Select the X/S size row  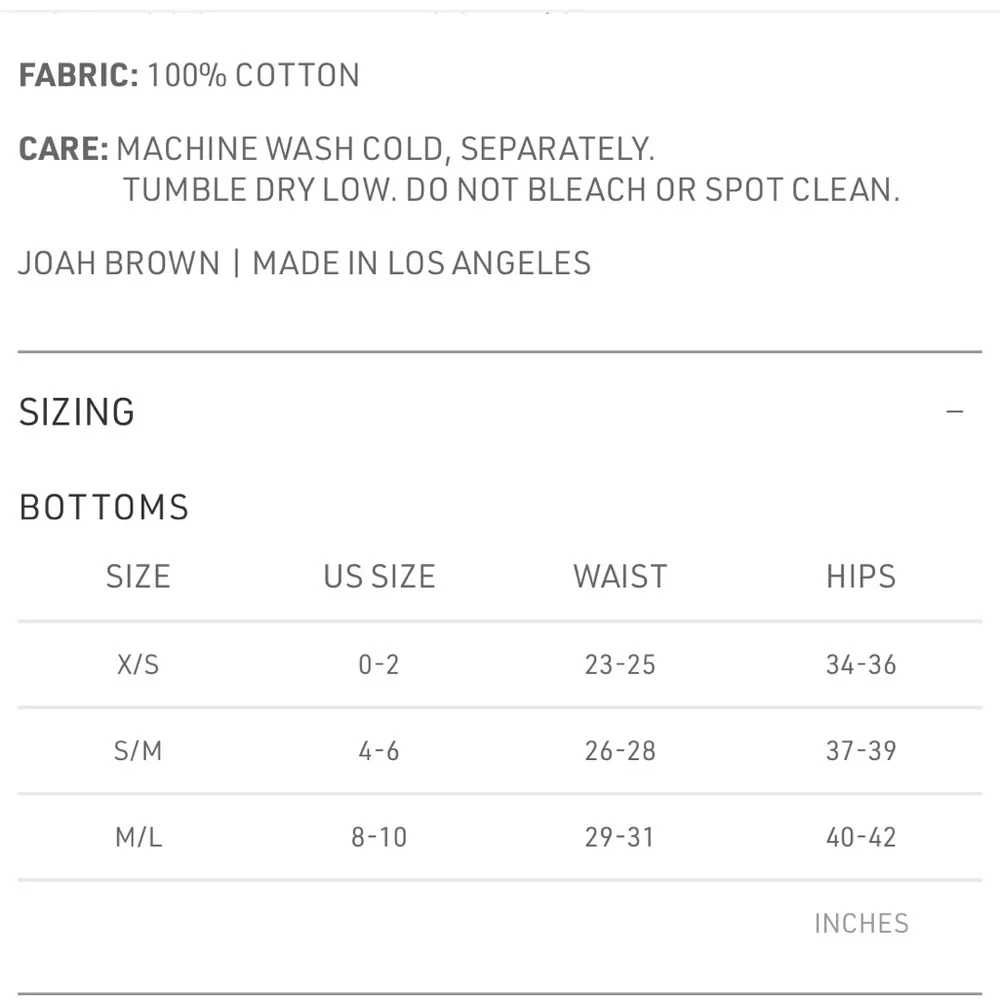(x=137, y=664)
